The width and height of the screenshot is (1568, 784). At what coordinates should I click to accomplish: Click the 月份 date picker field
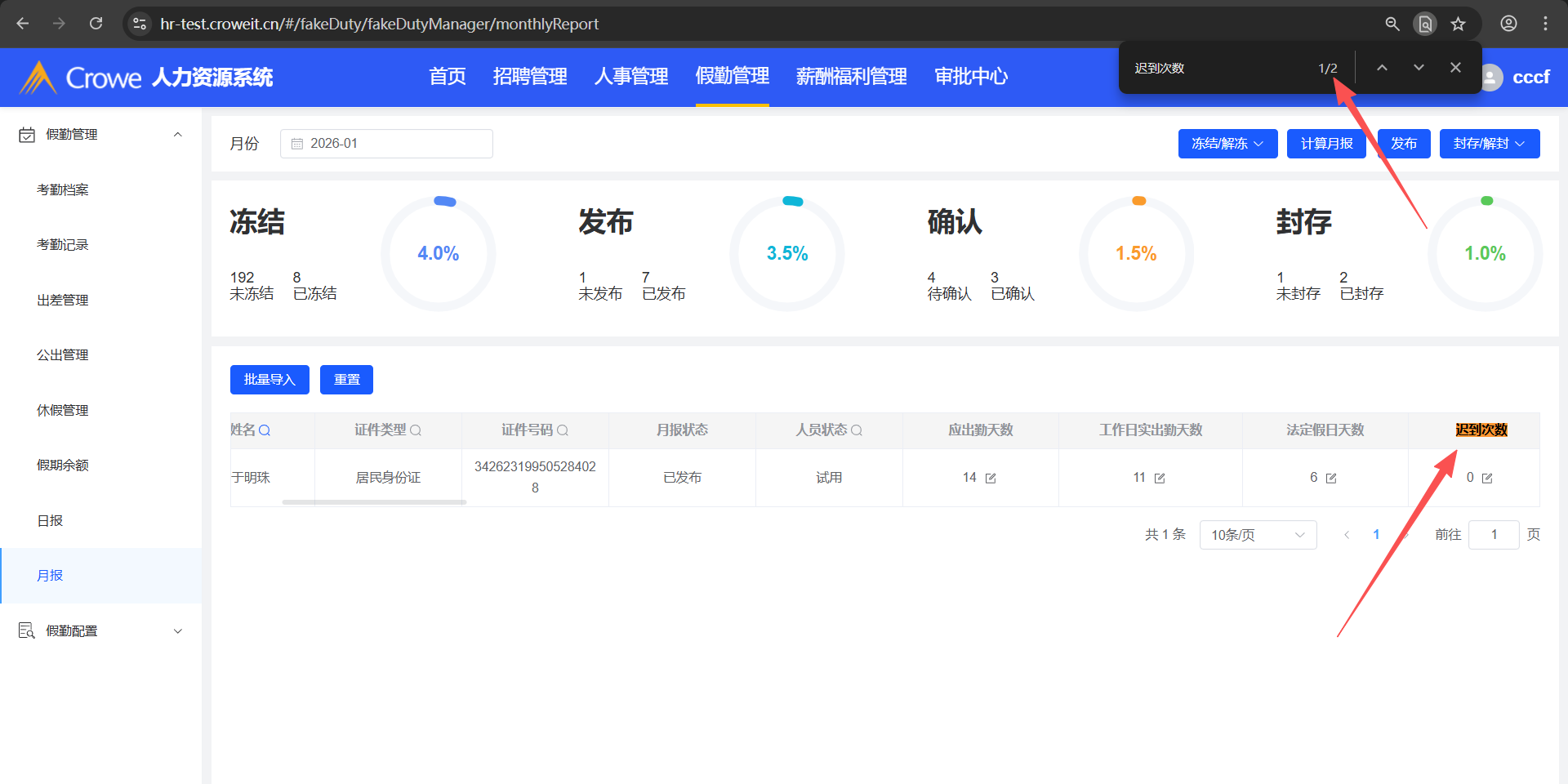coord(386,144)
